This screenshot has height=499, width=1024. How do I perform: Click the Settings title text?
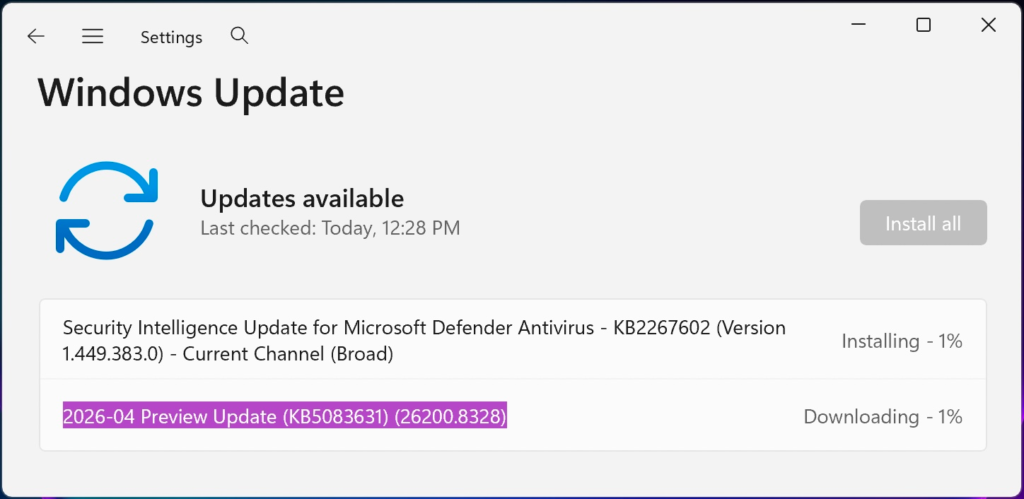[x=171, y=37]
